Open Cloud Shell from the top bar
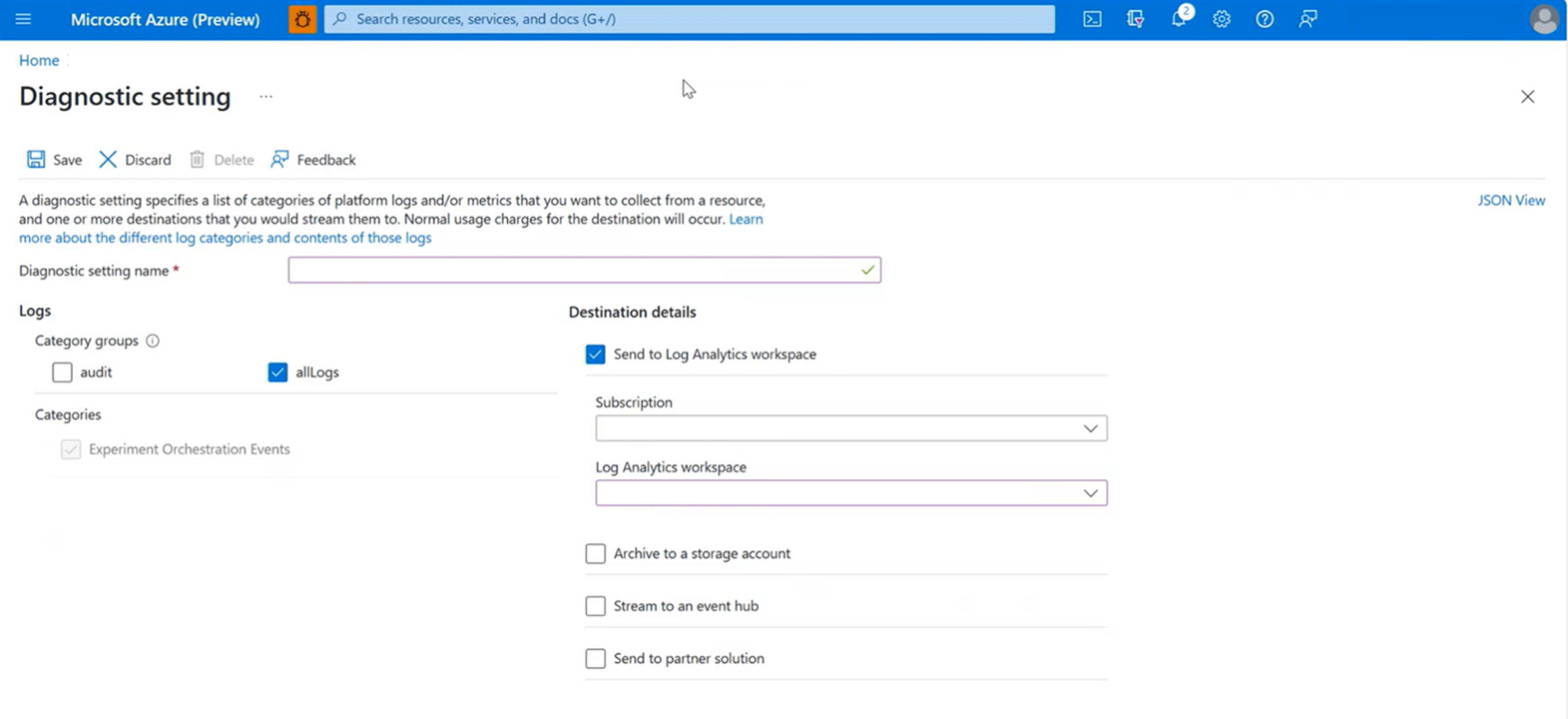1568x719 pixels. pyautogui.click(x=1092, y=19)
